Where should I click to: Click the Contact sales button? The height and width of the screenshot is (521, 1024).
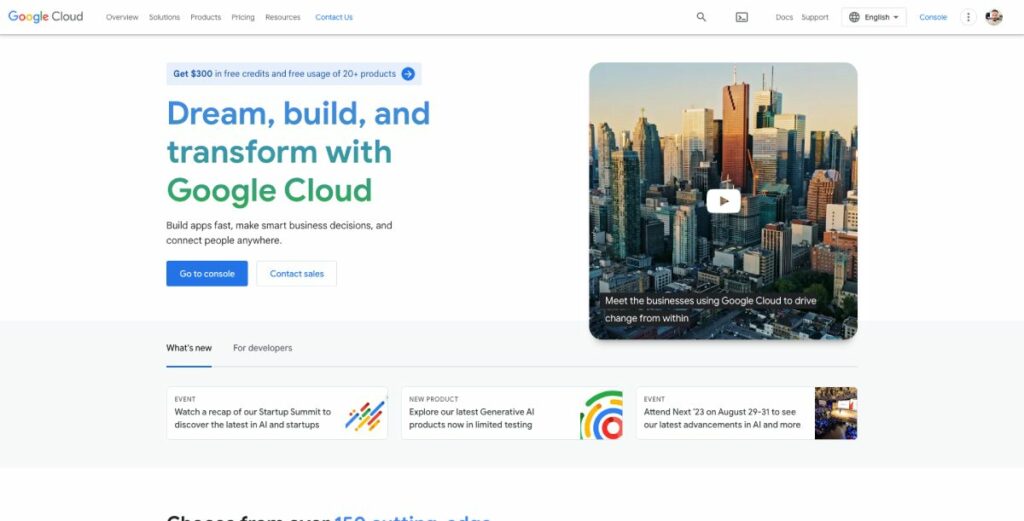click(296, 274)
